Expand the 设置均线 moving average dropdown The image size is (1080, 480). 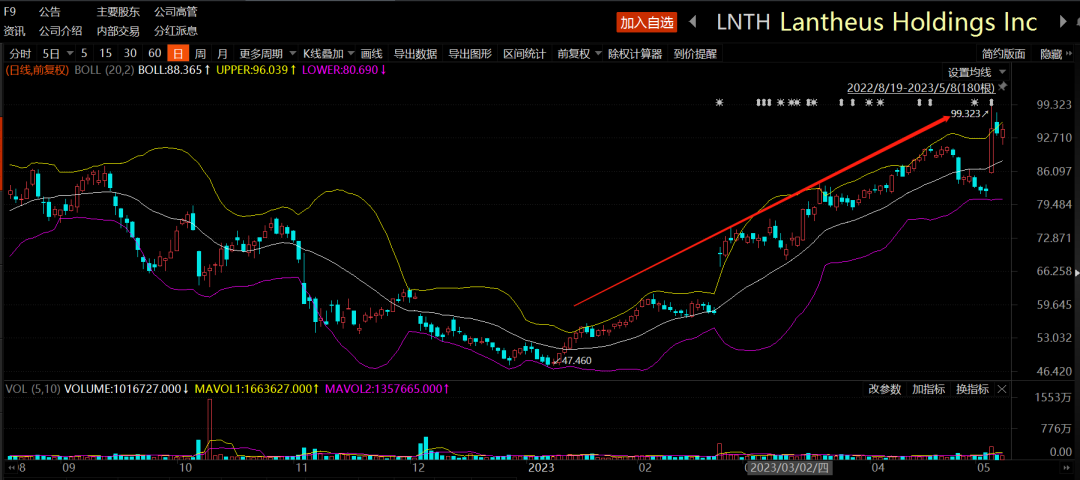(x=975, y=72)
